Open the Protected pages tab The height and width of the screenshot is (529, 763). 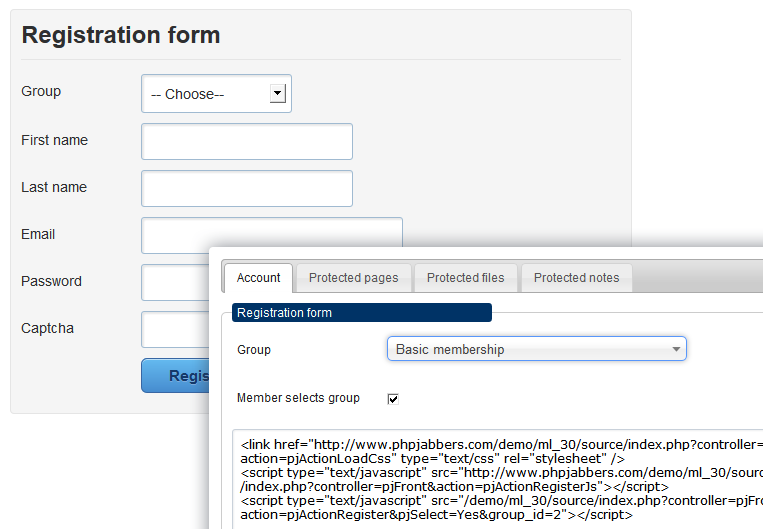pos(354,278)
